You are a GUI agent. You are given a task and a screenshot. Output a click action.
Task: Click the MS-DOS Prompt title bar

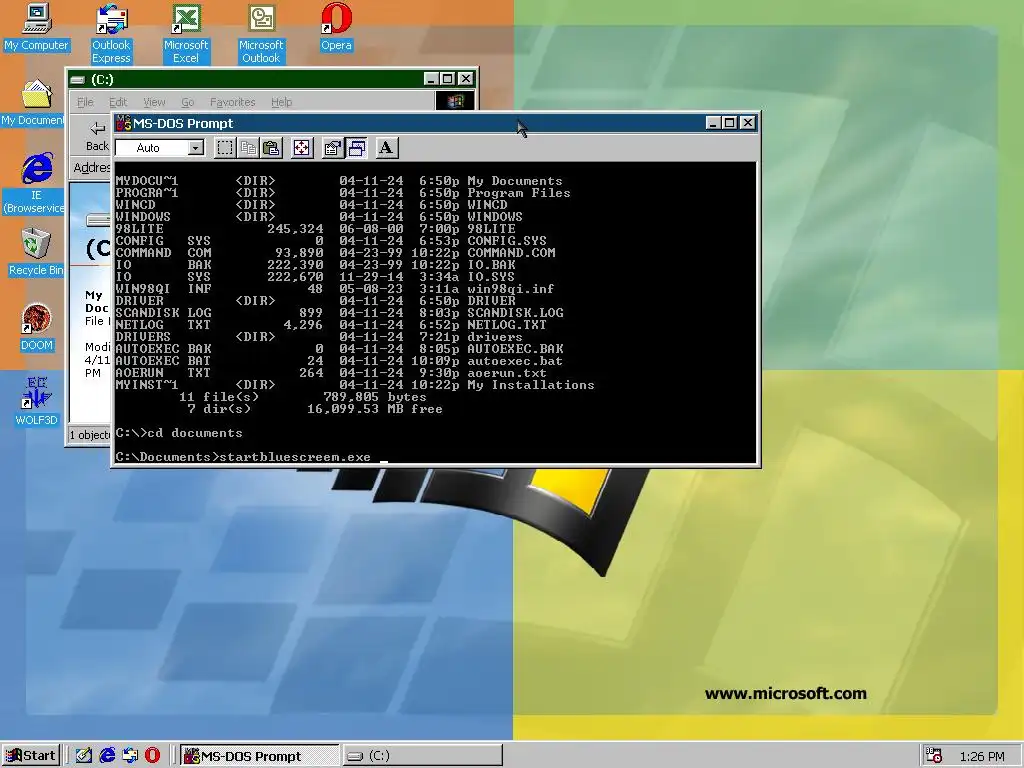[x=436, y=123]
